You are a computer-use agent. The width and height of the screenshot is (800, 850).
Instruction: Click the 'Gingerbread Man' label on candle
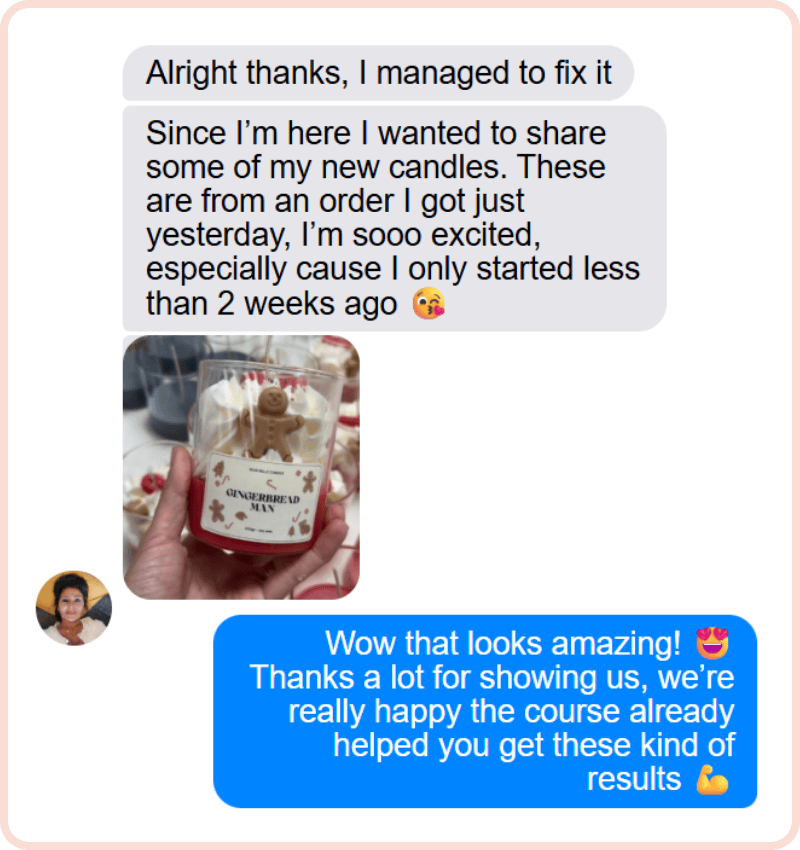pos(262,500)
